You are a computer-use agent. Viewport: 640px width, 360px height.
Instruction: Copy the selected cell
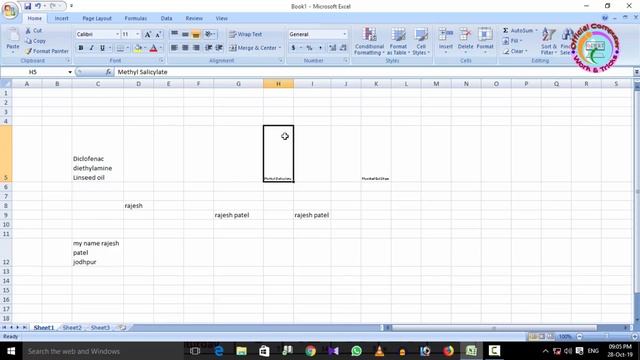(35, 41)
